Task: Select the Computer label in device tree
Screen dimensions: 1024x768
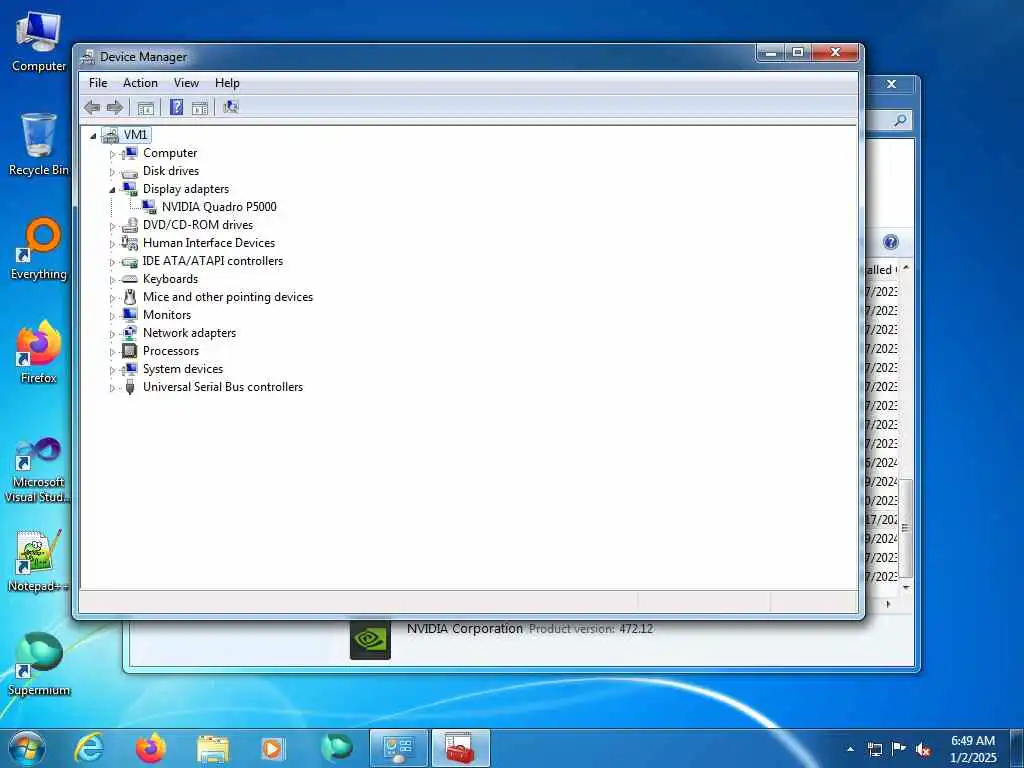Action: [x=170, y=153]
